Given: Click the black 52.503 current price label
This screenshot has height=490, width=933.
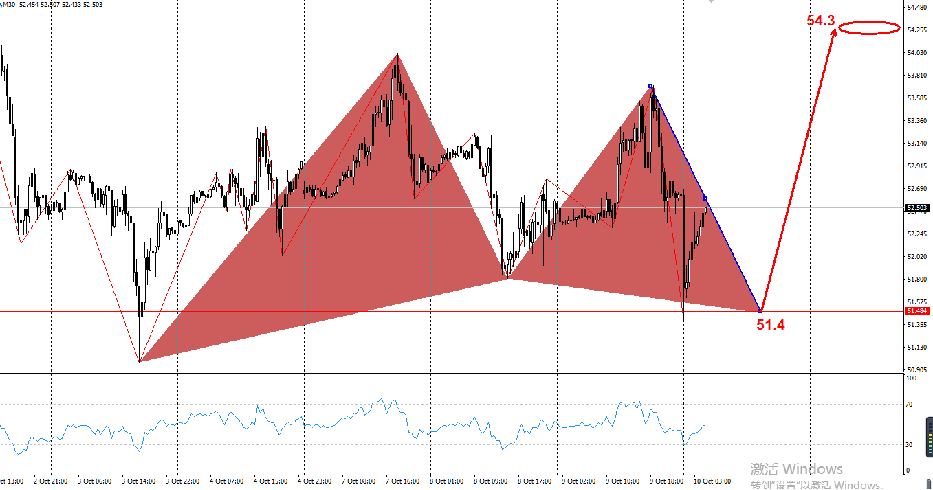Looking at the screenshot, I should tap(917, 208).
